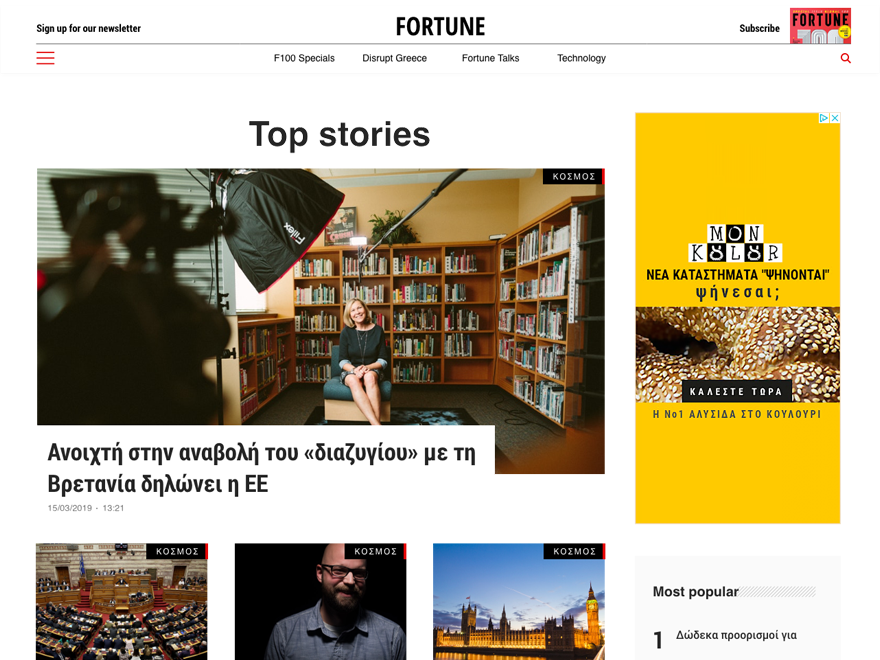Click the FORTUNE logo in the header
Viewport: 880px width, 660px height.
(x=441, y=26)
